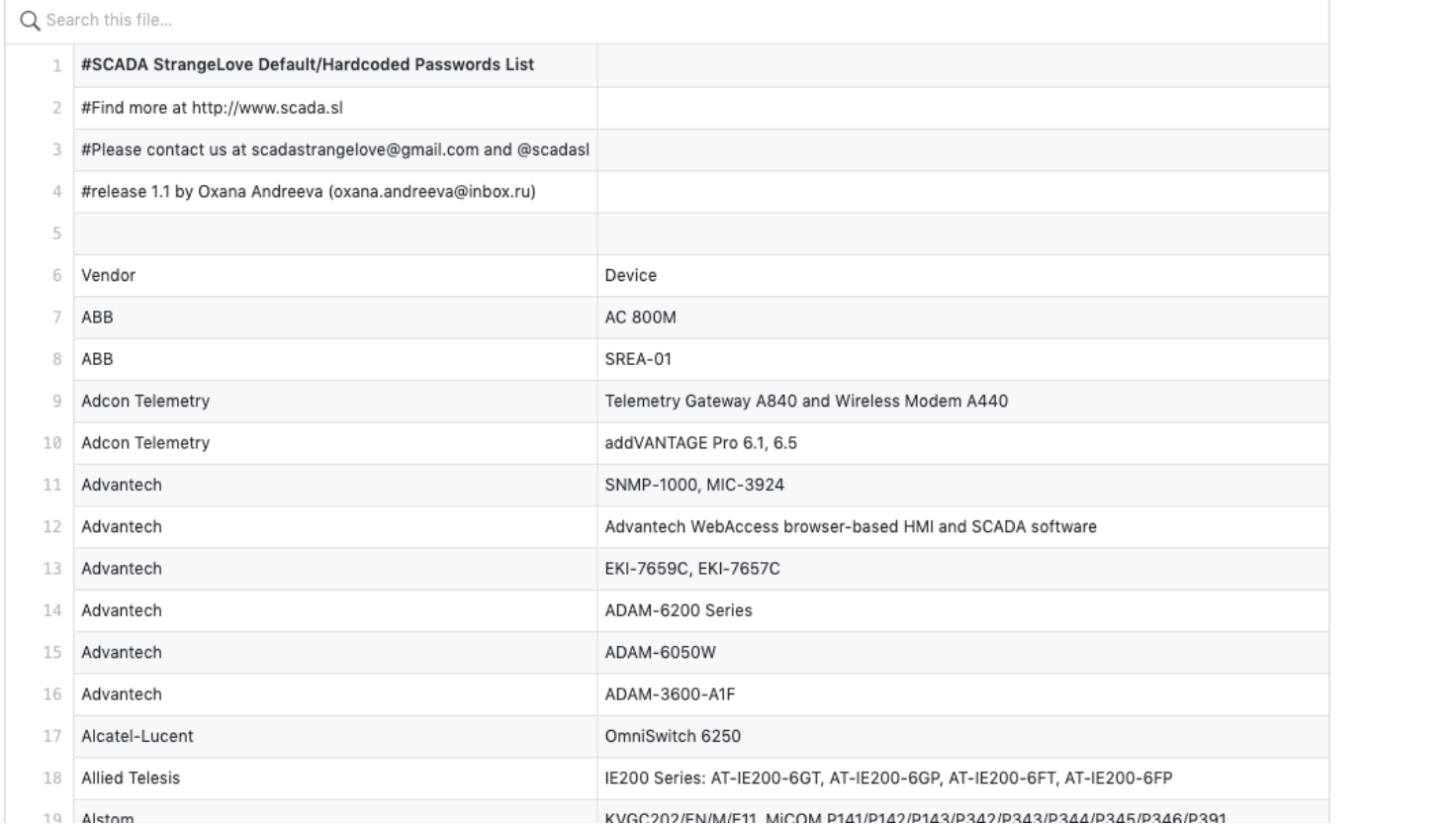1456x824 pixels.
Task: Select the 'EKI-7659C, EKI-7657C' cell
Action: pos(963,569)
